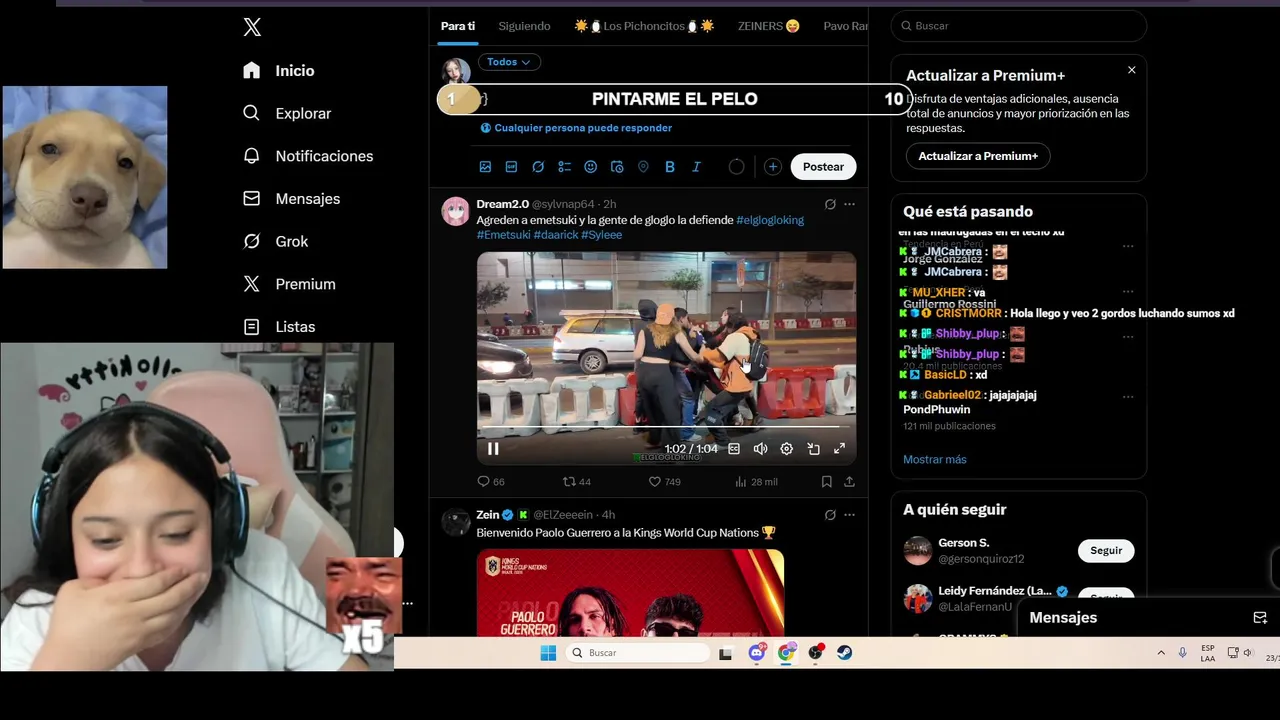This screenshot has height=720, width=1280.
Task: Open the #daarick hashtag
Action: point(555,235)
